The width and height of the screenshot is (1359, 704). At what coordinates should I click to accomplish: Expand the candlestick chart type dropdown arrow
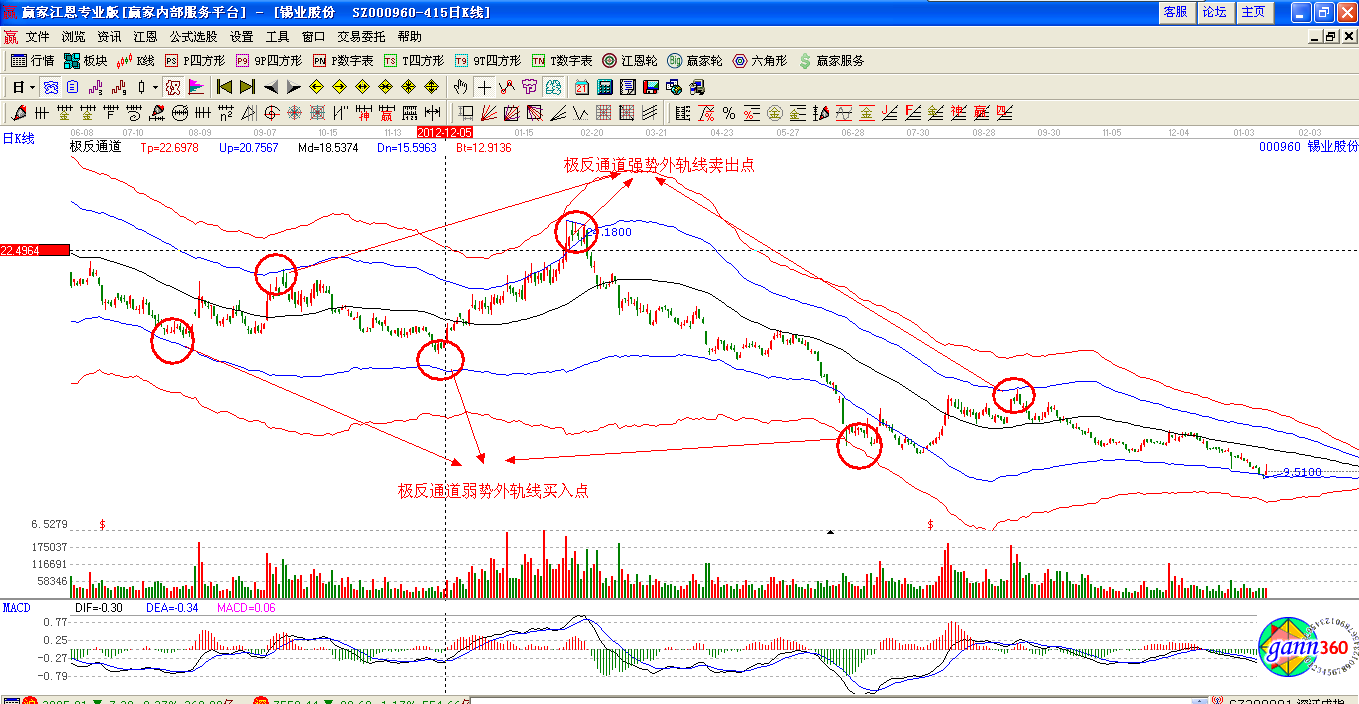[155, 87]
